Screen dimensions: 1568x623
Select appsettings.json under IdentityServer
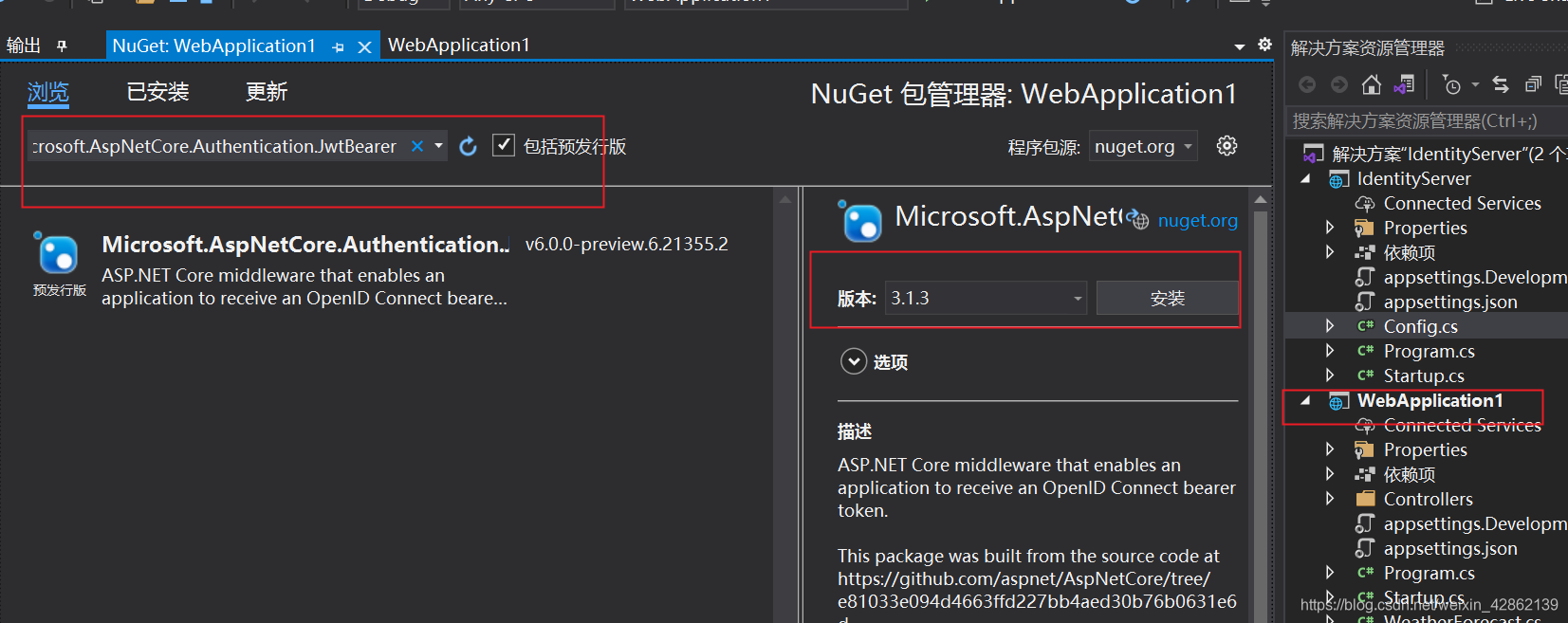click(x=1450, y=302)
